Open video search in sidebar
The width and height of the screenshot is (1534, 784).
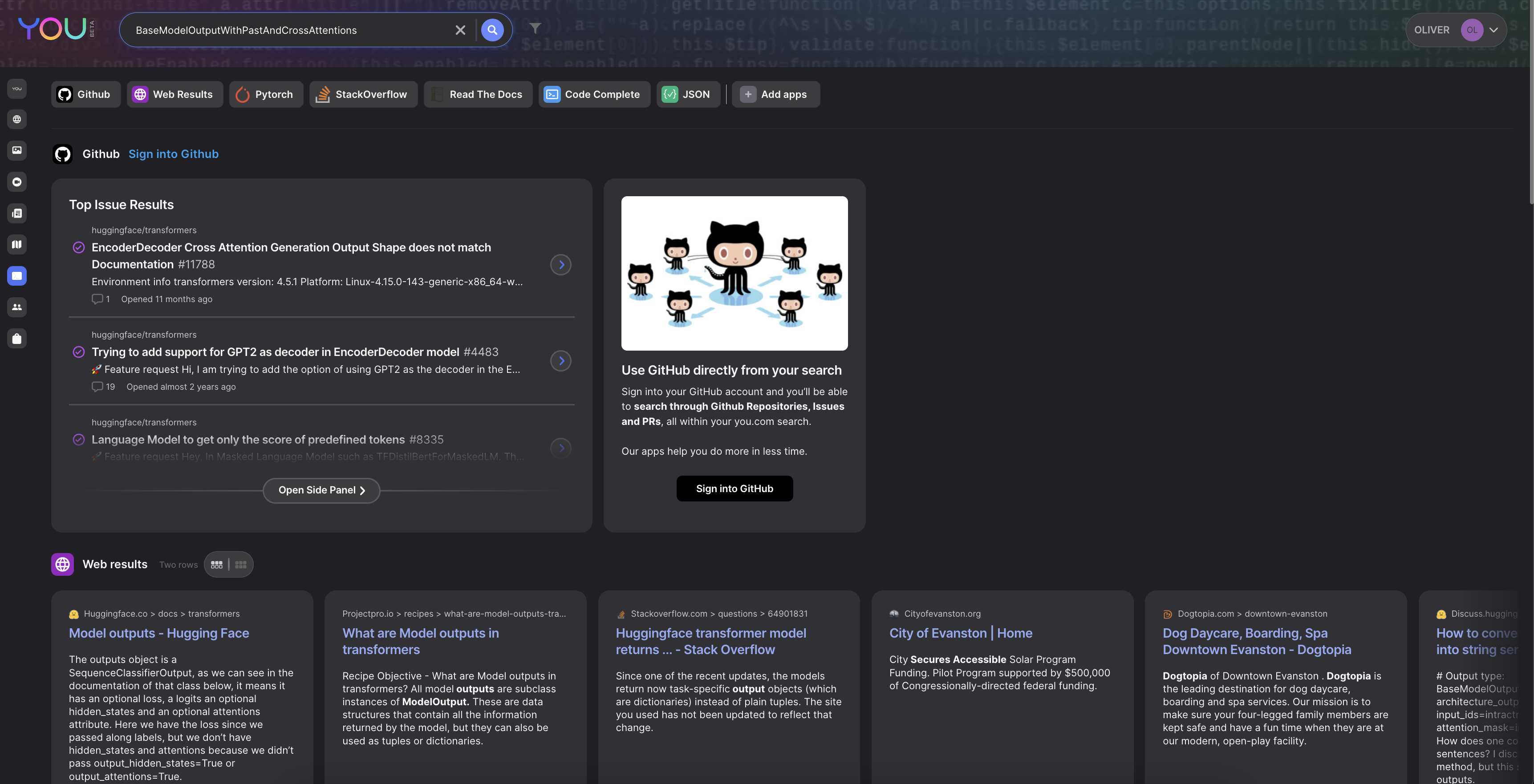coord(16,182)
